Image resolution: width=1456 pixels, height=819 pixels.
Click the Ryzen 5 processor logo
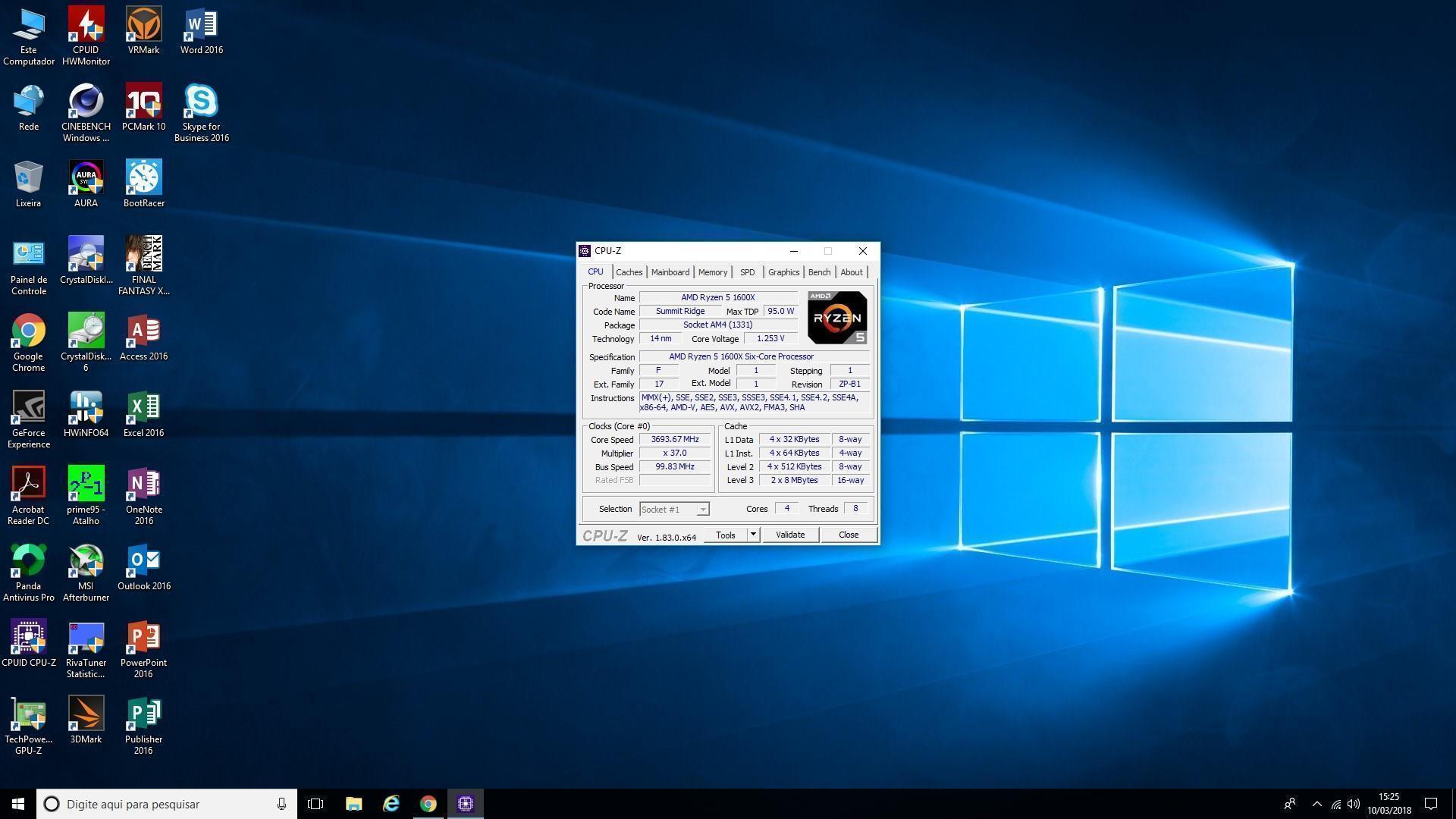coord(837,317)
